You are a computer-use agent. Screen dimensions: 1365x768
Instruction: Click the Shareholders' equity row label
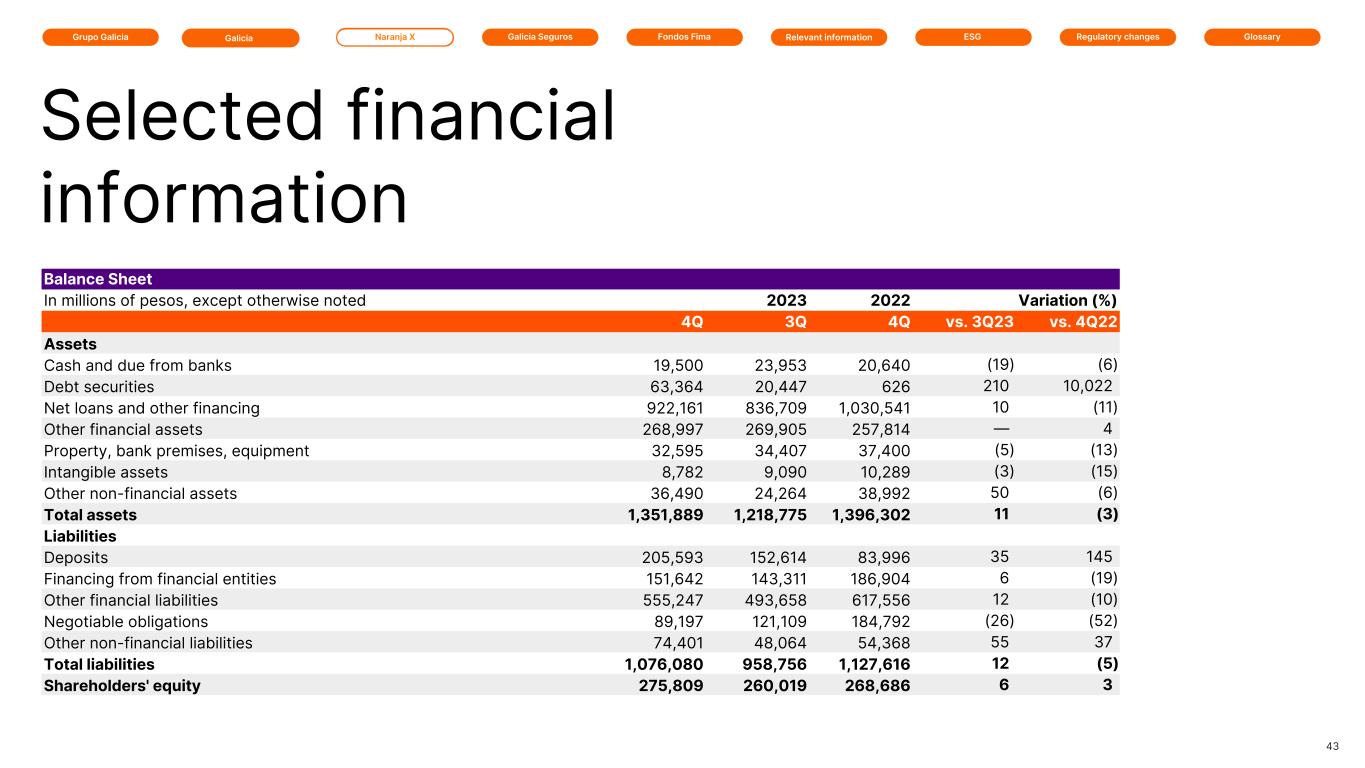(122, 686)
